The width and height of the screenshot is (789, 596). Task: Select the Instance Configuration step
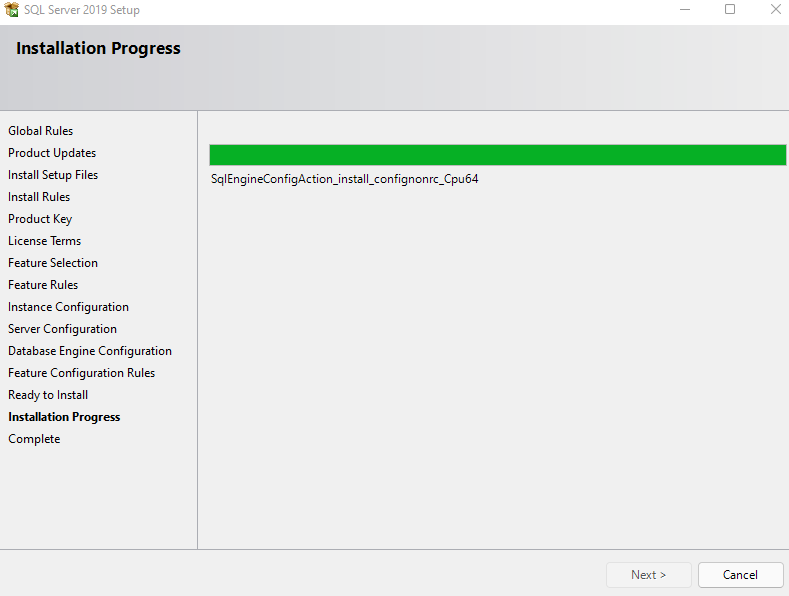click(x=68, y=307)
